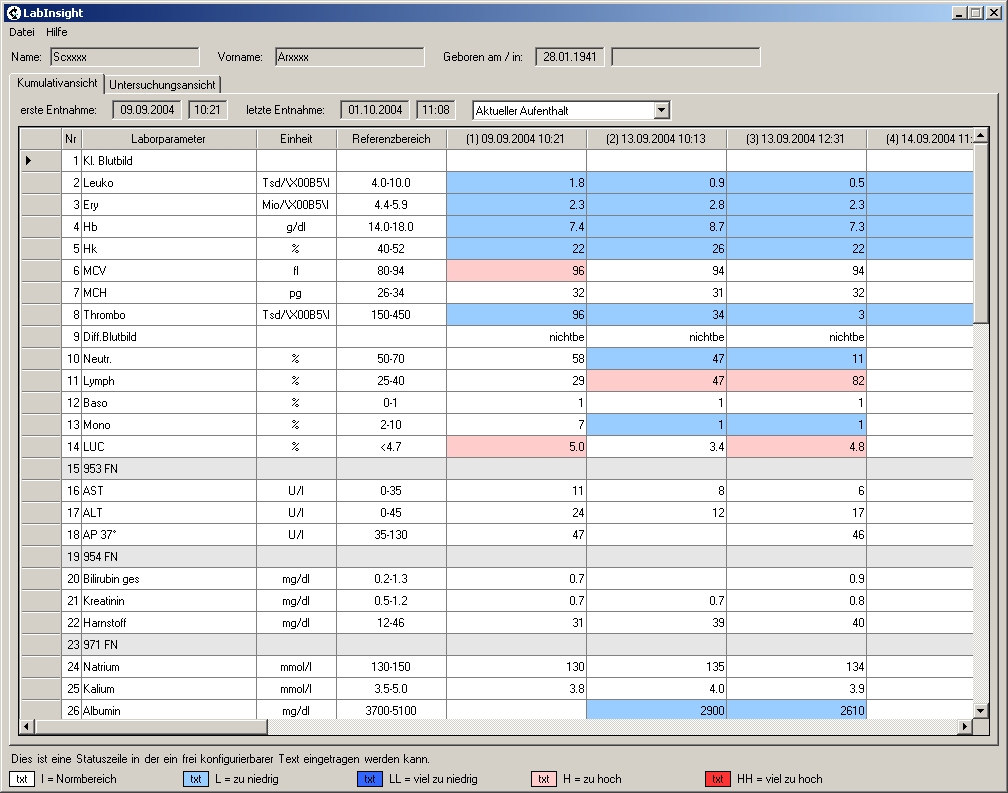The height and width of the screenshot is (793, 1008).
Task: Click column header (1) 09.09.2004 10:21
Action: [x=516, y=139]
